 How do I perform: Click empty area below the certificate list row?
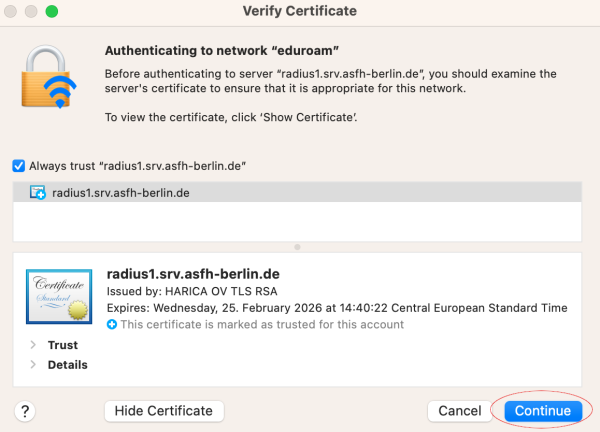297,222
